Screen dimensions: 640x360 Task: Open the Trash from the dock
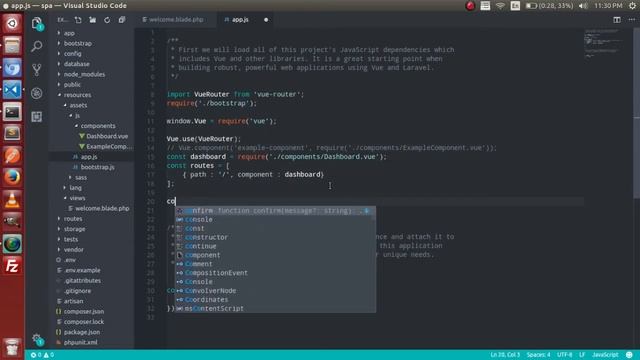12,347
